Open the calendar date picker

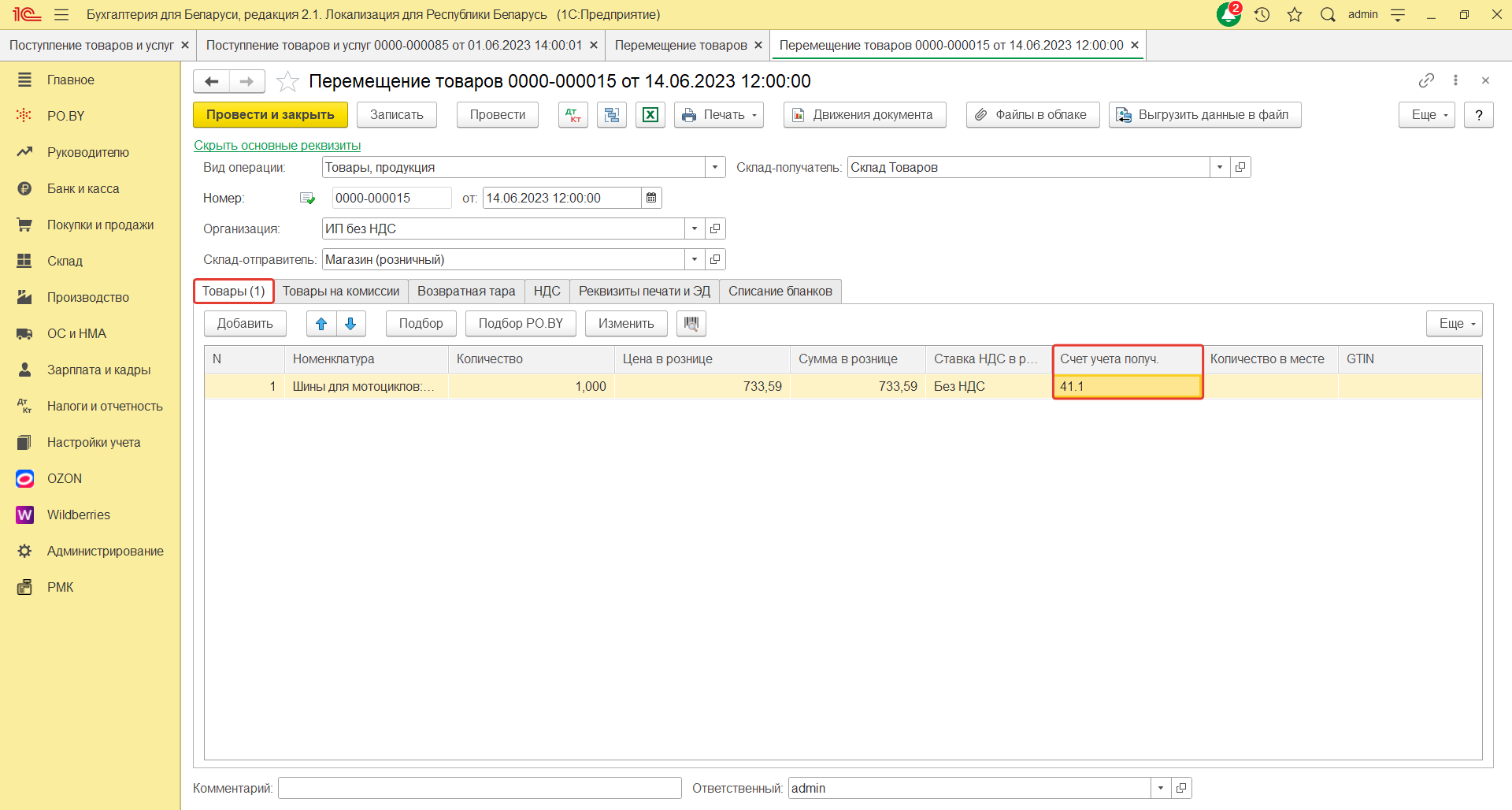pyautogui.click(x=651, y=198)
